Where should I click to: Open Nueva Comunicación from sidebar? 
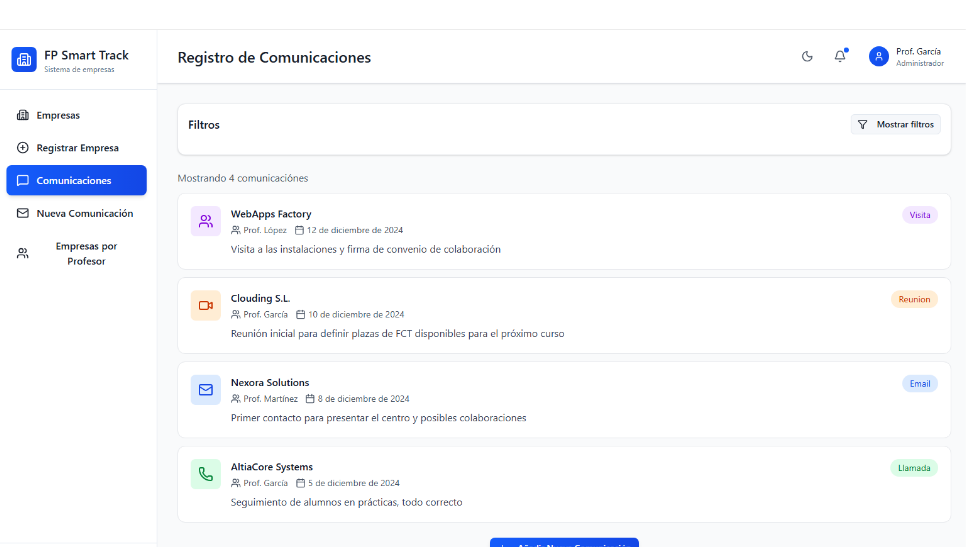pos(84,214)
